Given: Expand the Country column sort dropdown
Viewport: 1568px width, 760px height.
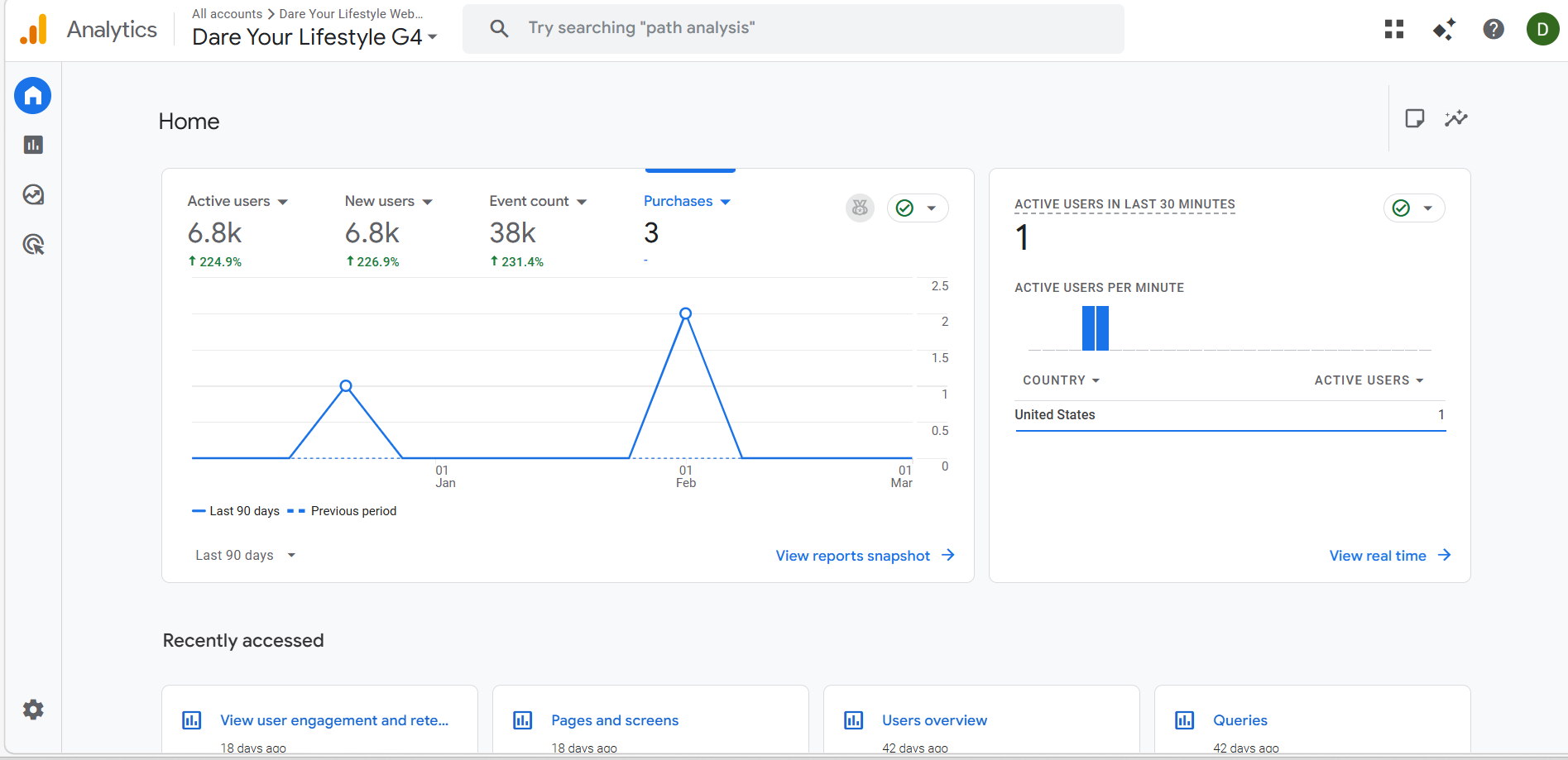Looking at the screenshot, I should tap(1061, 380).
